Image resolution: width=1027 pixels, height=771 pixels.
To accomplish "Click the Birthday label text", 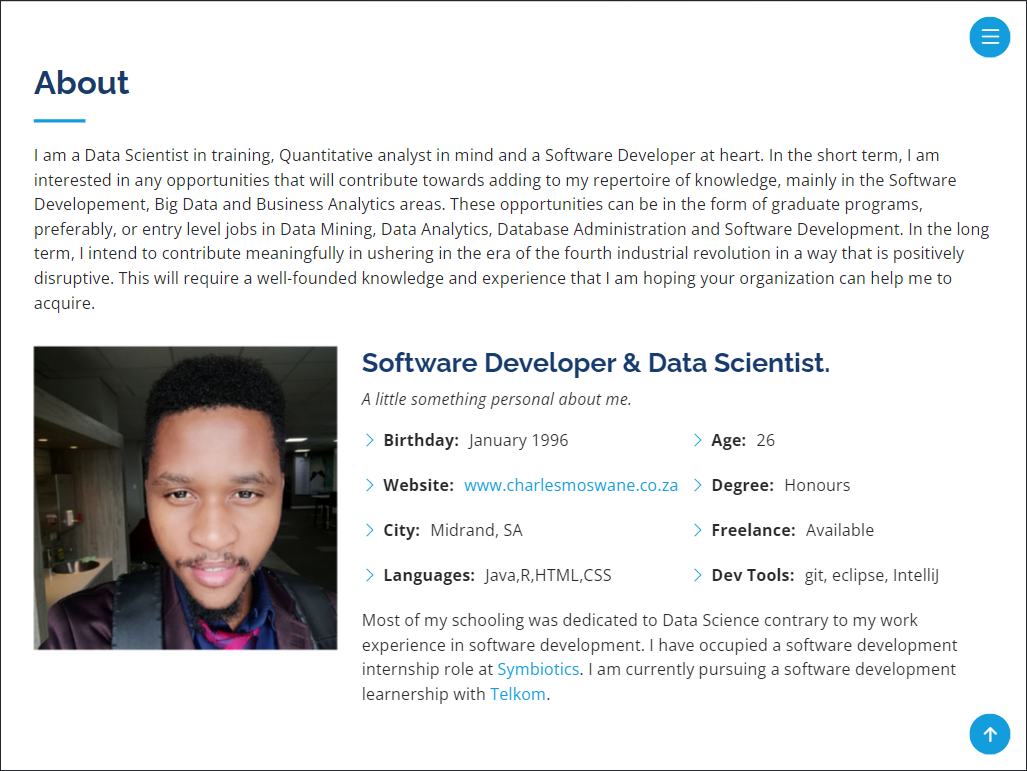I will pos(421,440).
